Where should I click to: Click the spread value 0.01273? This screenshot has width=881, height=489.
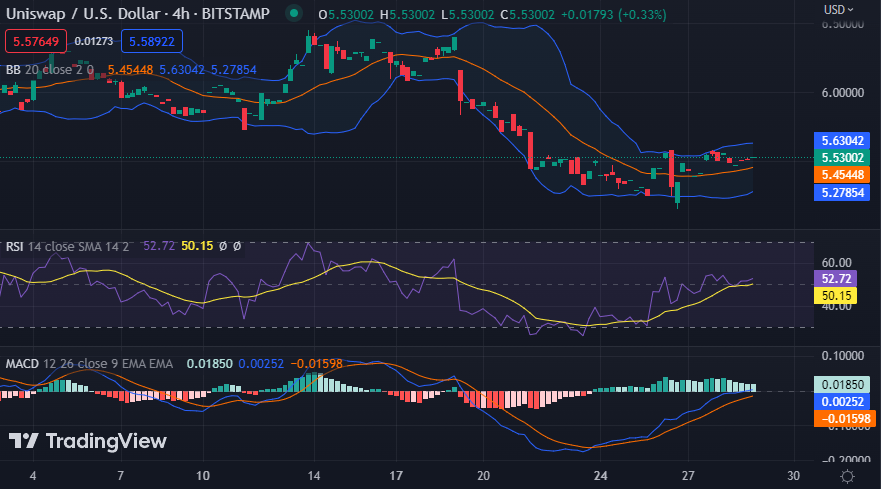[94, 41]
